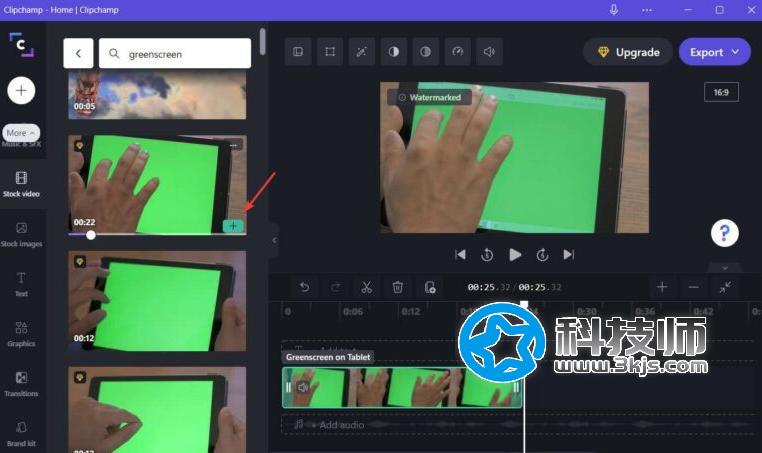Open the help question mark
This screenshot has height=453, width=762.
point(725,233)
